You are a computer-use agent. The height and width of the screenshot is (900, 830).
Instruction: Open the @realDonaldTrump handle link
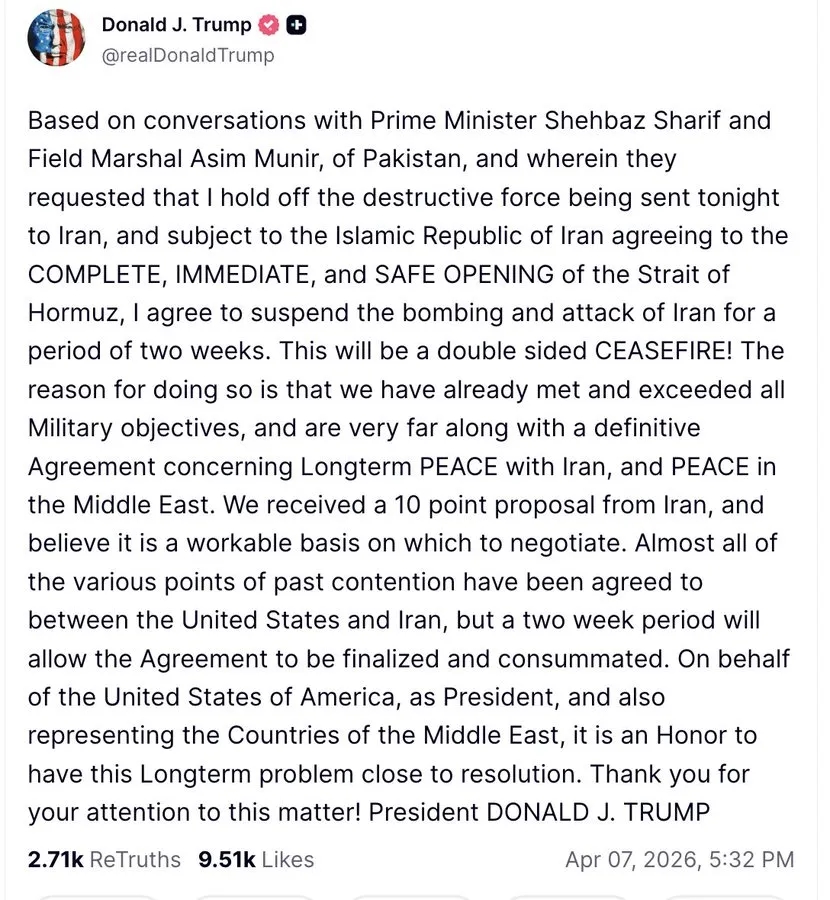pos(187,56)
